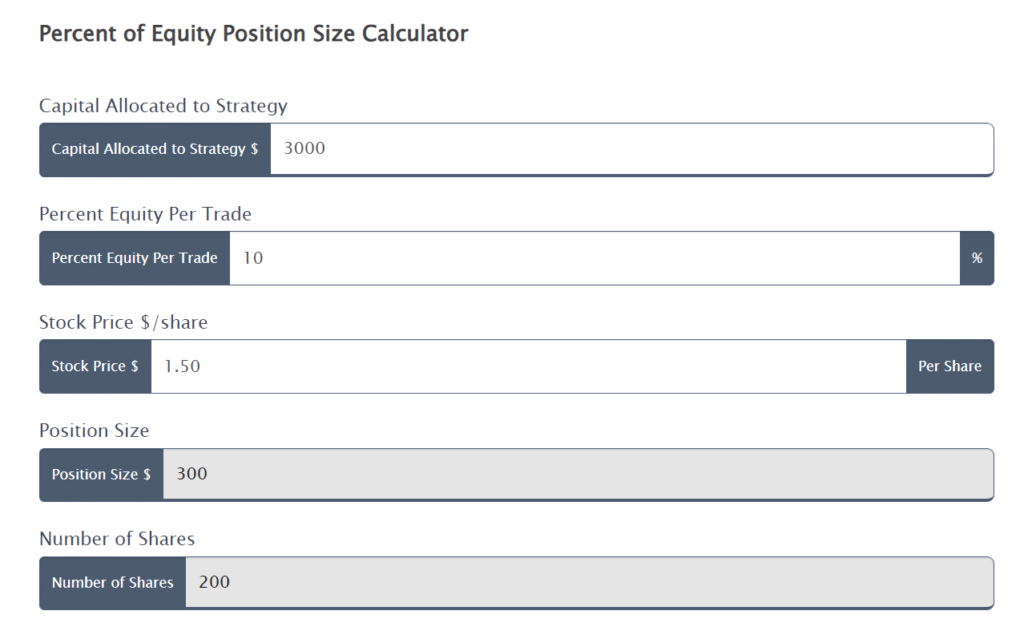Click the % suffix box

point(977,258)
